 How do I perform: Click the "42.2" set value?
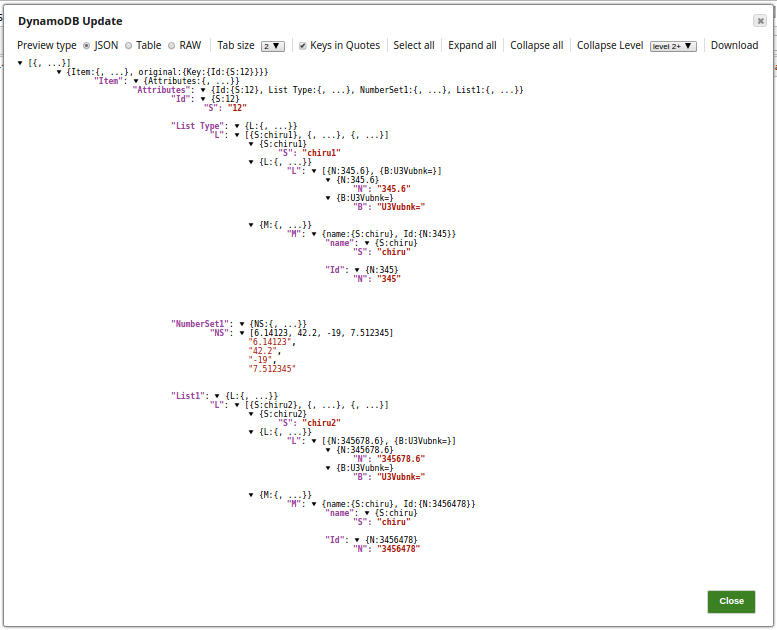coord(263,351)
